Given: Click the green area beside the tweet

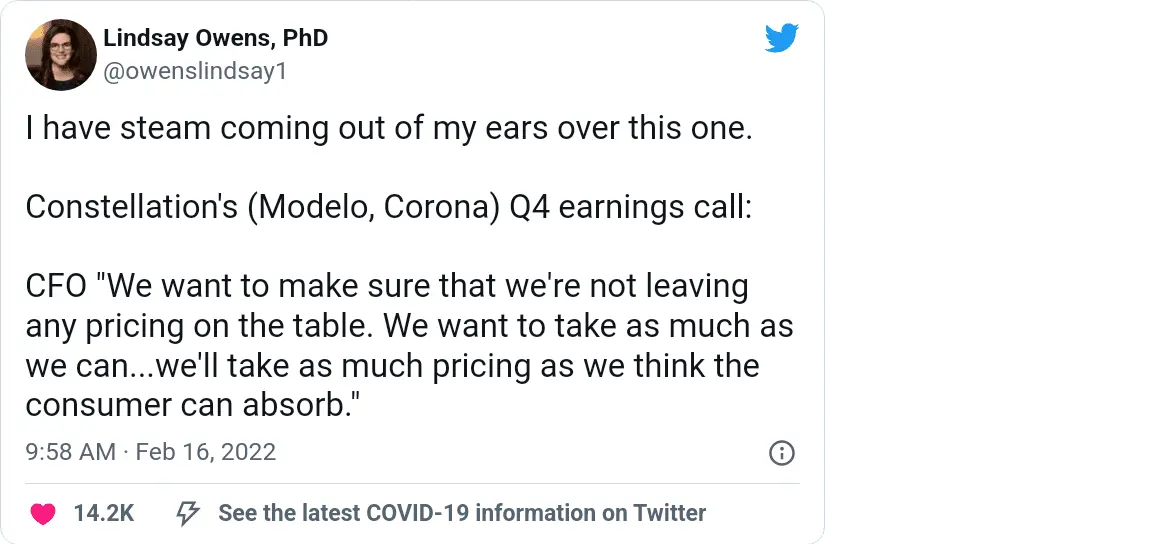Looking at the screenshot, I should (x=990, y=270).
